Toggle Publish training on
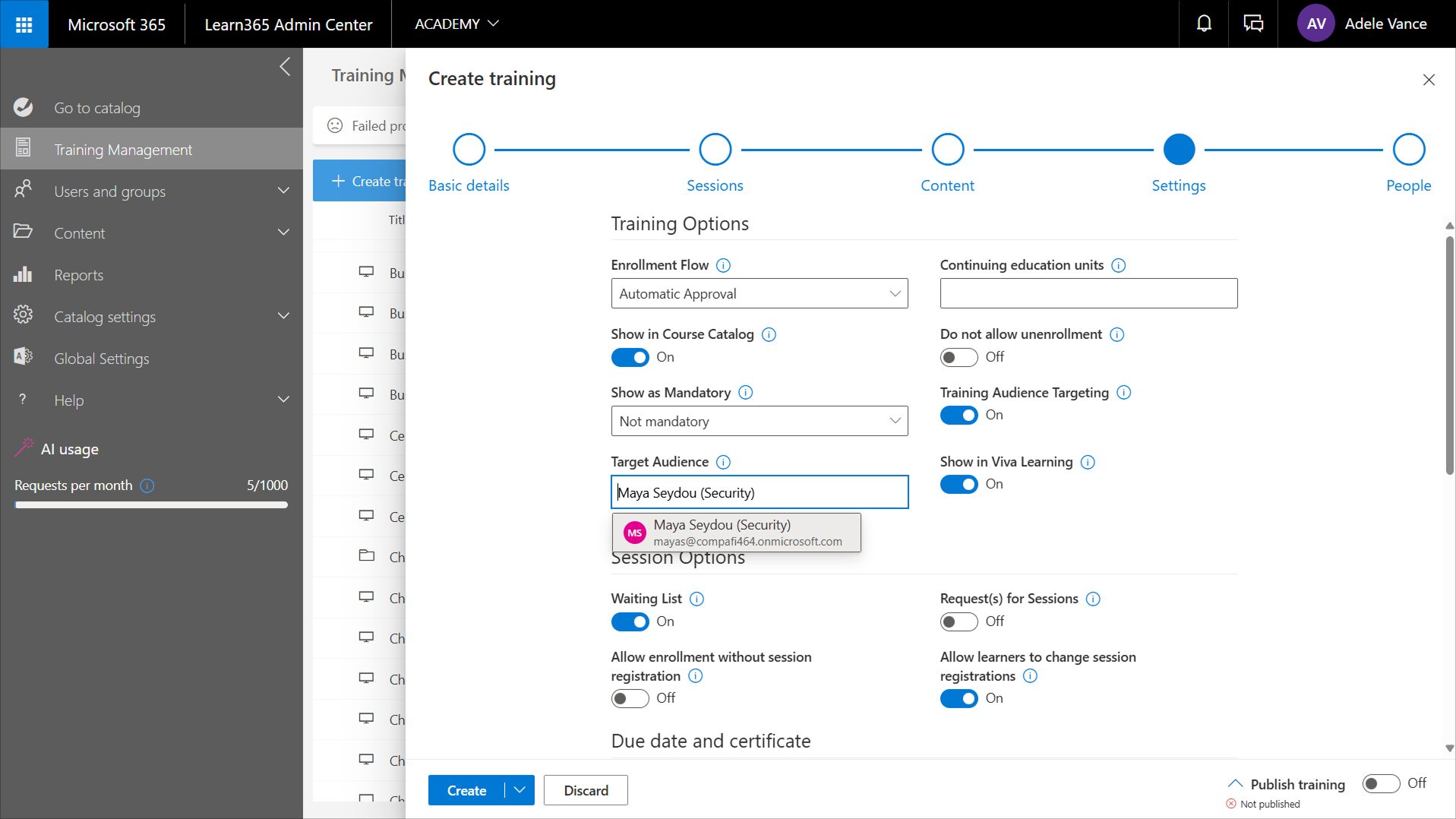This screenshot has height=819, width=1456. pyautogui.click(x=1380, y=783)
